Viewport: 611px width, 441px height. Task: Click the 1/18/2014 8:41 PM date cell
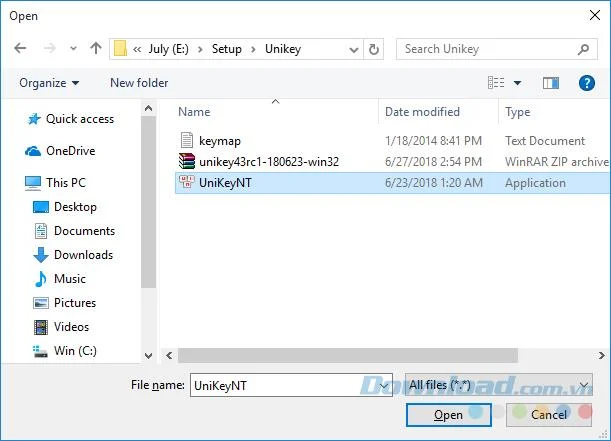tap(433, 141)
